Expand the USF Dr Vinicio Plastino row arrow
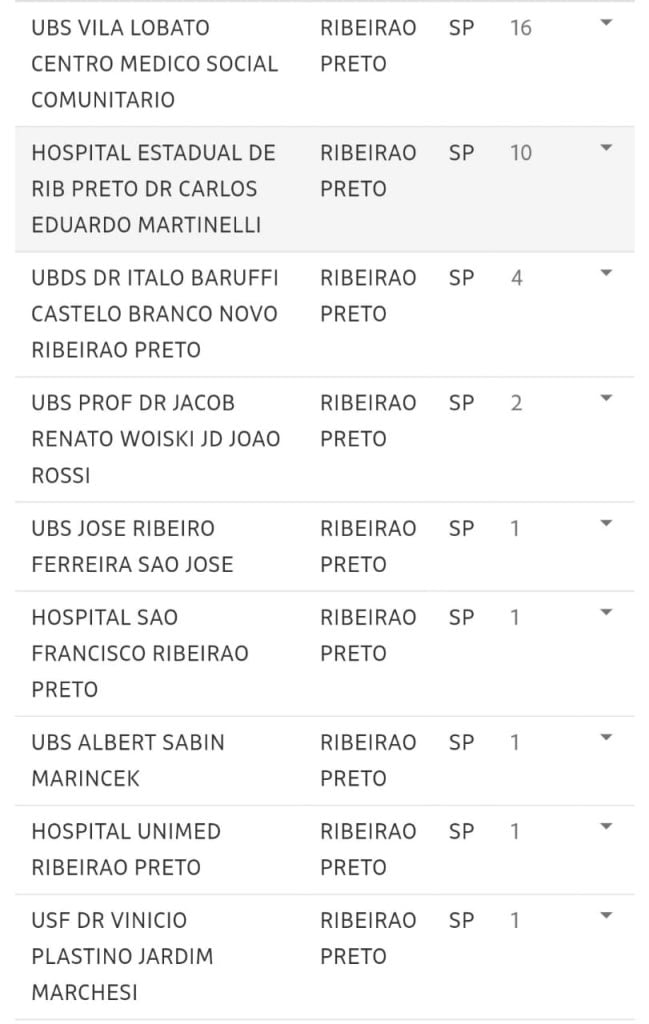Screen dimensions: 649x1024 (x=606, y=916)
